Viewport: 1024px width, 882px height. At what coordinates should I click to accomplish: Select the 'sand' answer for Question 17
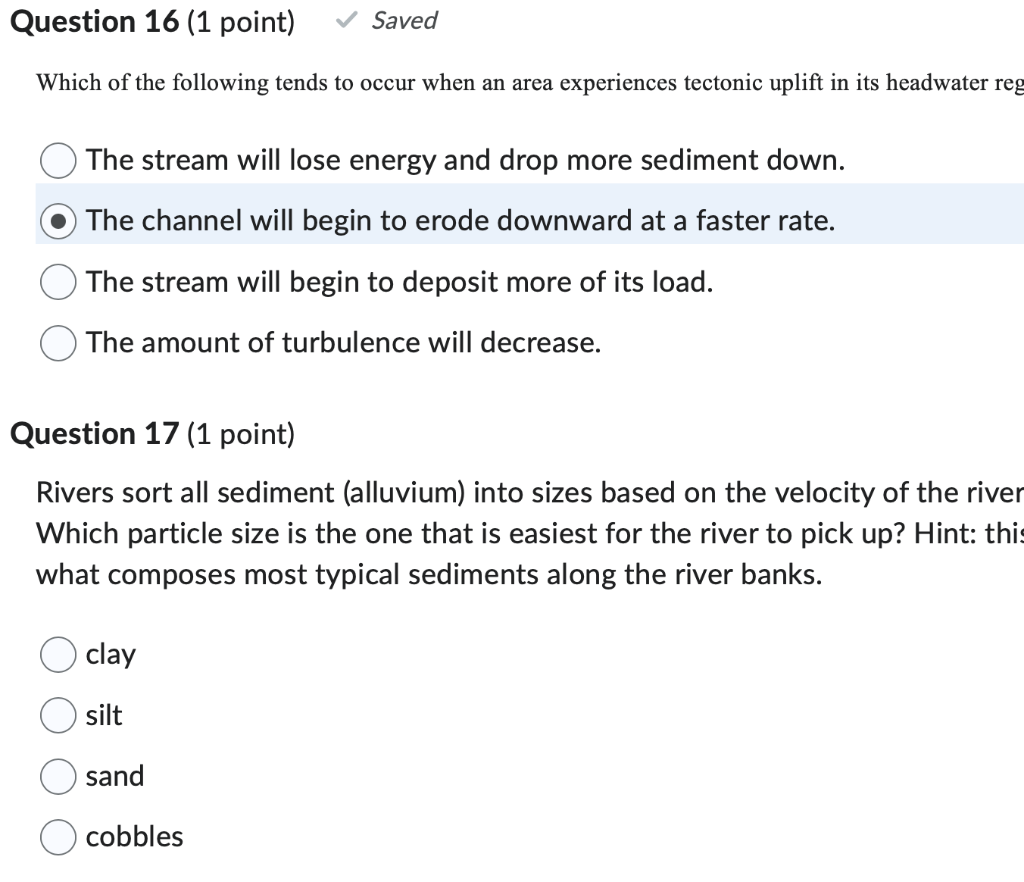pyautogui.click(x=58, y=776)
